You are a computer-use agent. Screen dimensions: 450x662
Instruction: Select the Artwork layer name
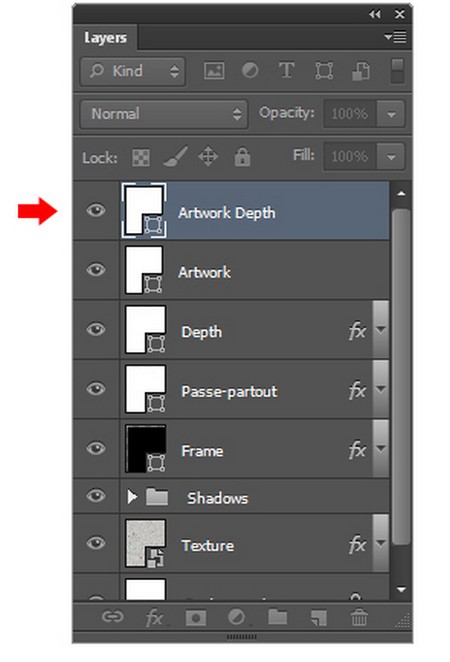(204, 272)
